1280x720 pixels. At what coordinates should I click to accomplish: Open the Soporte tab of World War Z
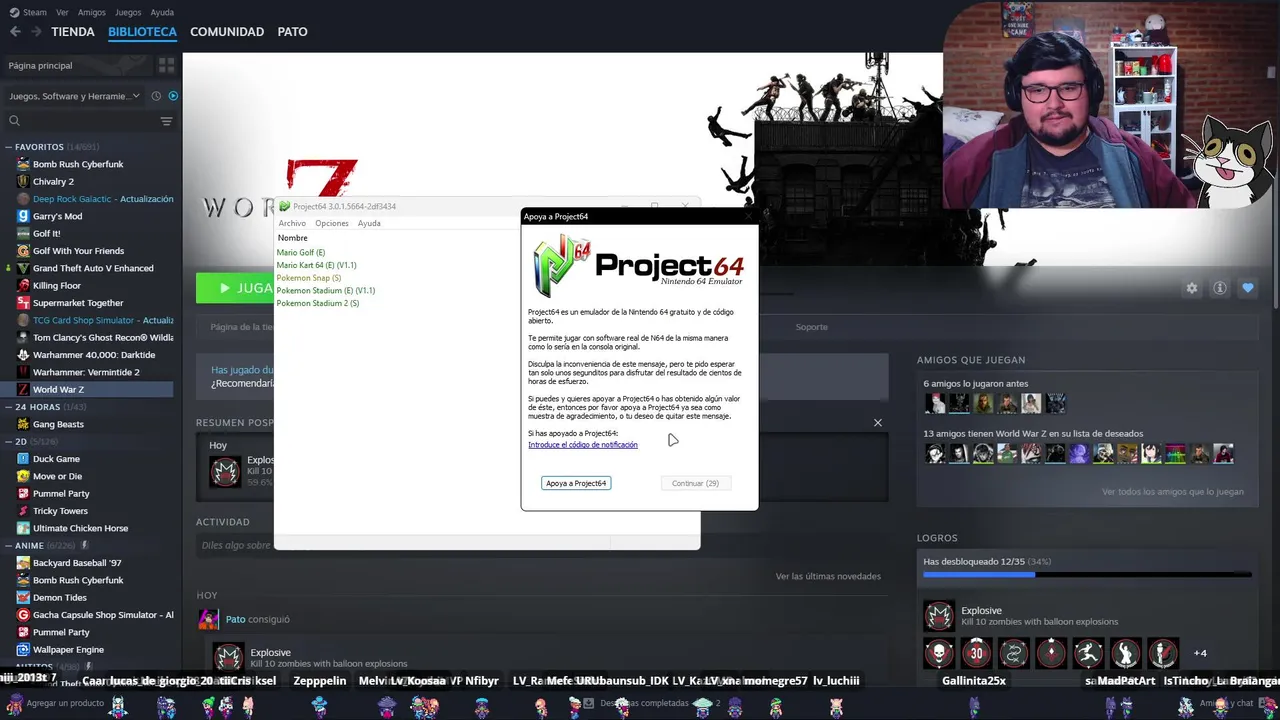[811, 327]
